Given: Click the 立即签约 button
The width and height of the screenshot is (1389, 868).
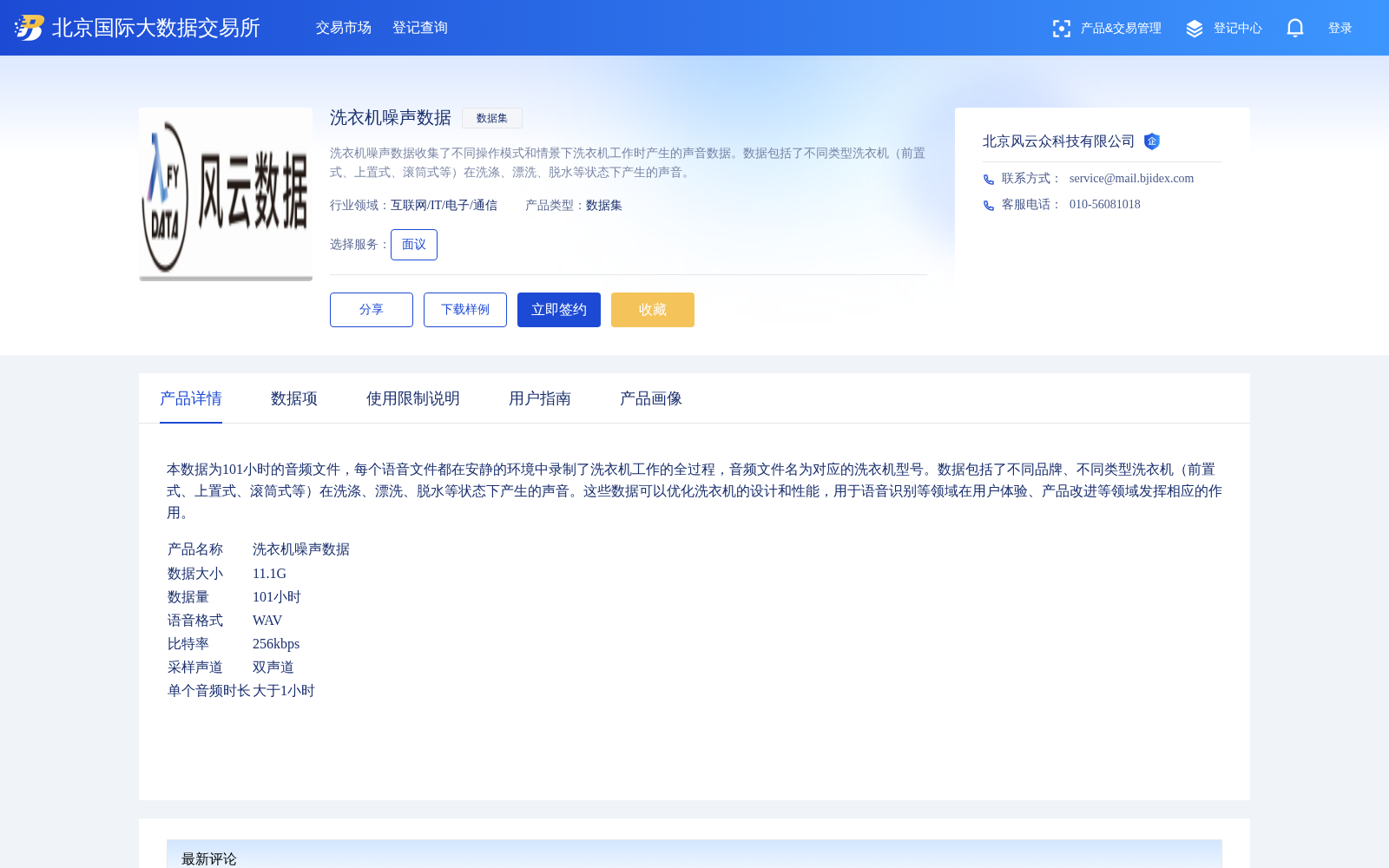Looking at the screenshot, I should pyautogui.click(x=559, y=310).
